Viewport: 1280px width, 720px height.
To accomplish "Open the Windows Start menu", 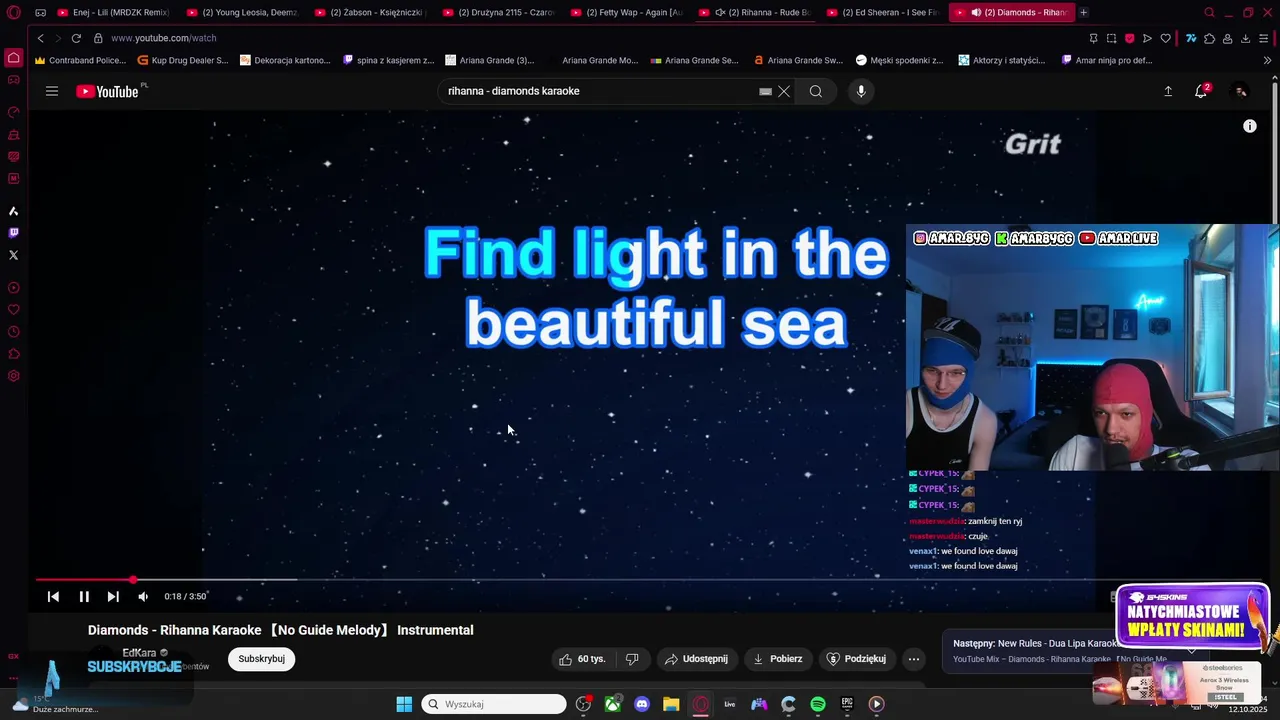I will coord(404,704).
